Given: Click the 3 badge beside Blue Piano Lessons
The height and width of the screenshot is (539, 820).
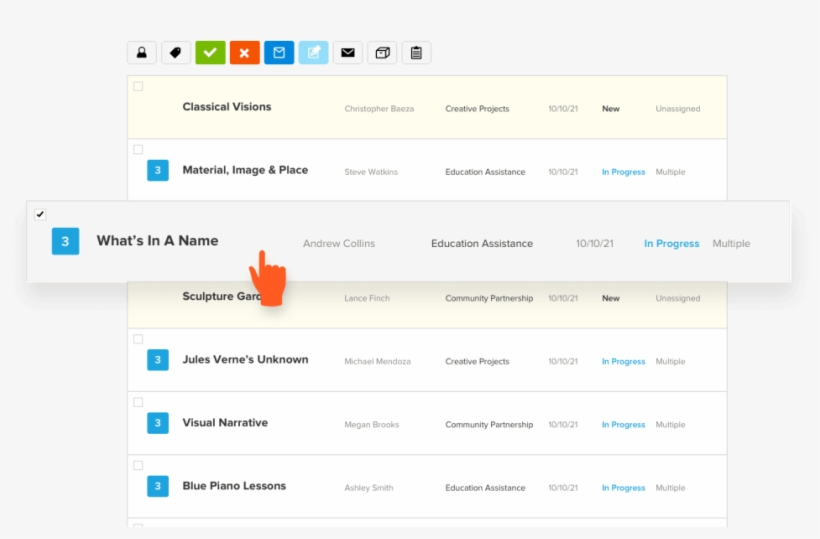Looking at the screenshot, I should pos(157,486).
